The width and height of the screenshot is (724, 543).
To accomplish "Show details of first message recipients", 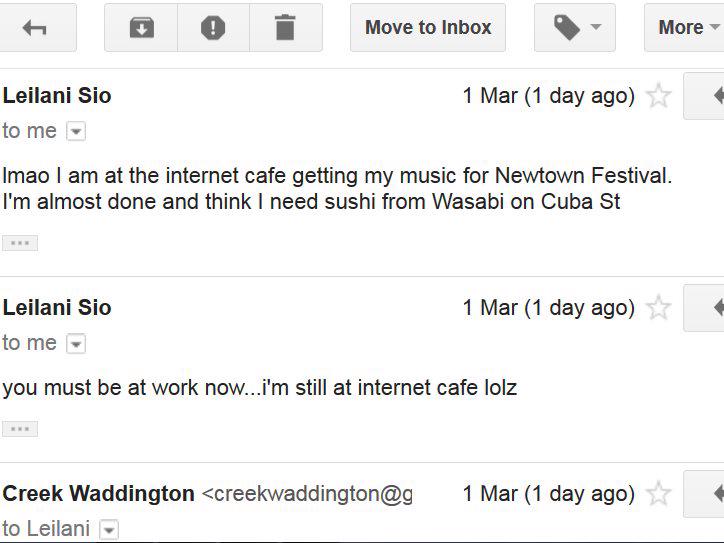I will (76, 132).
